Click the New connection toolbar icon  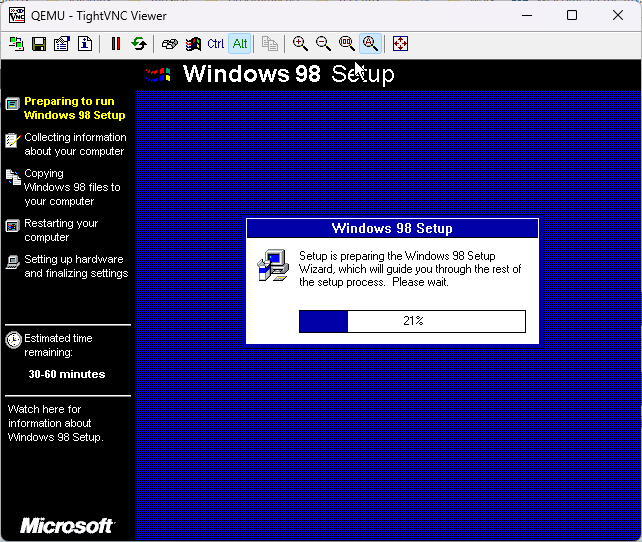[17, 44]
